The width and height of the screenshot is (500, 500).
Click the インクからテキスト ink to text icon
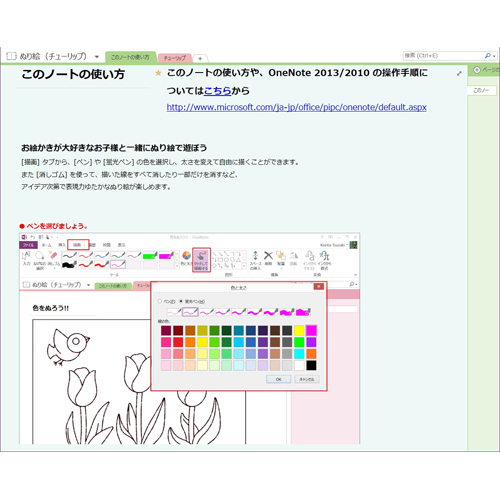click(309, 256)
